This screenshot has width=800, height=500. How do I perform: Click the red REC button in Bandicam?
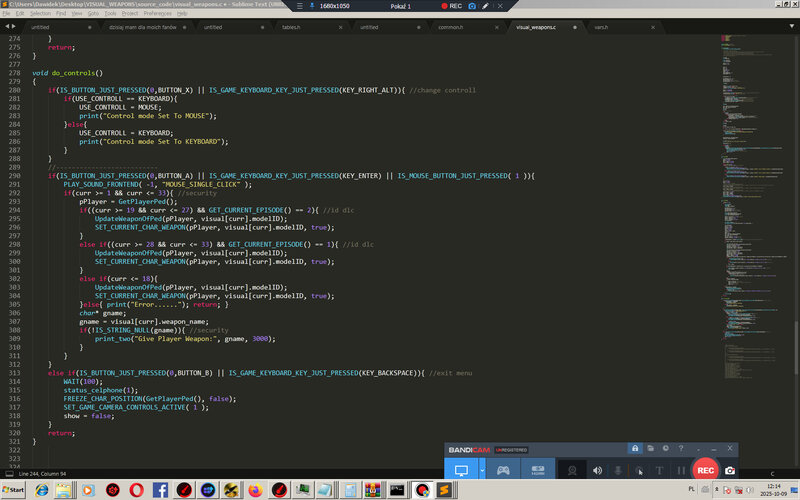(705, 470)
